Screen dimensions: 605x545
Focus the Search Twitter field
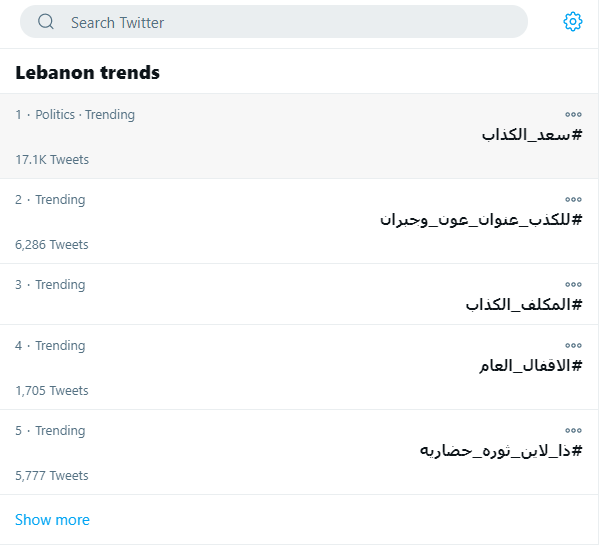tap(274, 22)
